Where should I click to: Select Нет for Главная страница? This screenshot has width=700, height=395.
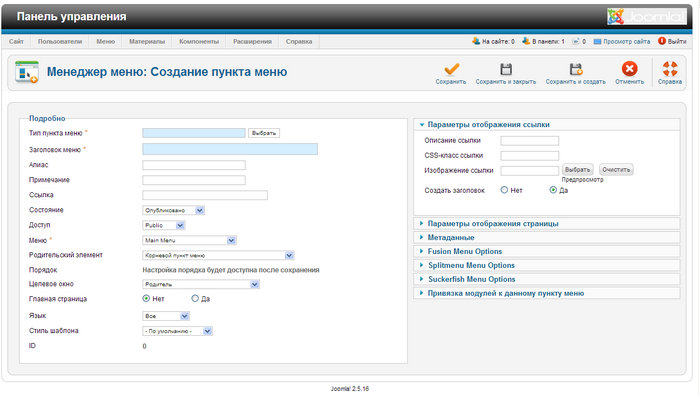pyautogui.click(x=146, y=298)
